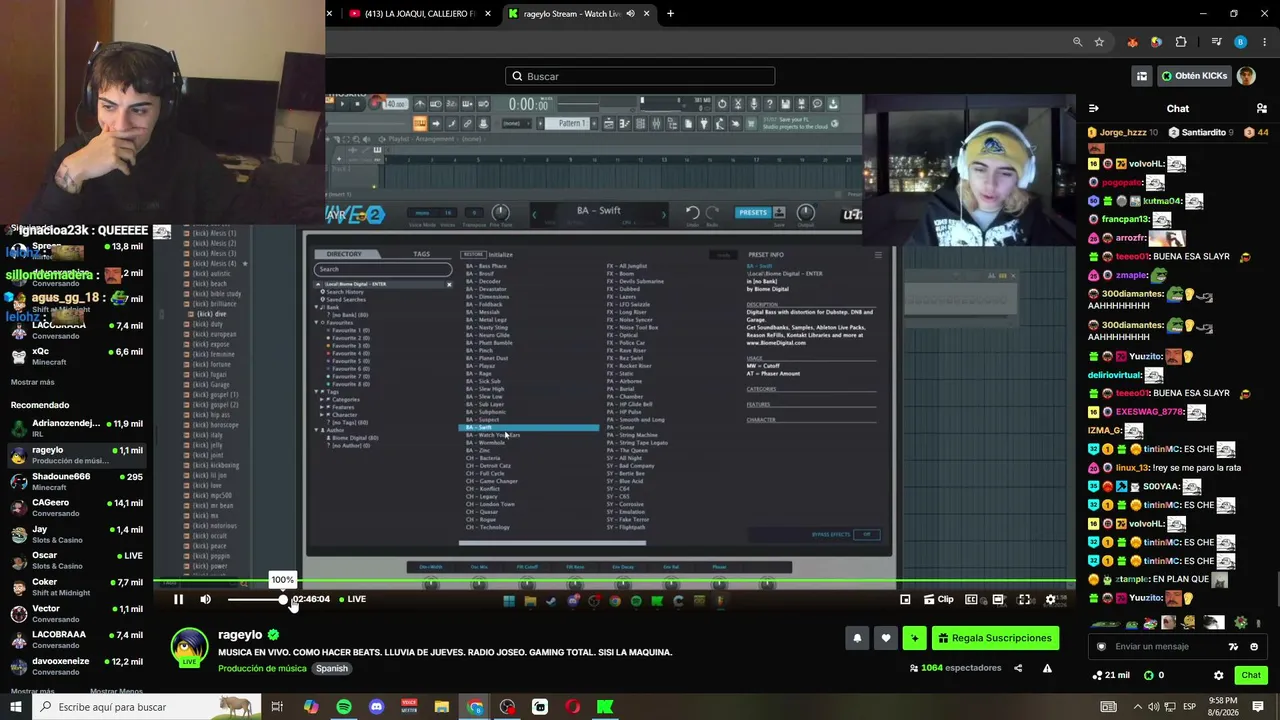This screenshot has height=720, width=1280.
Task: Open Kick user profile avatar menu
Action: [1246, 76]
